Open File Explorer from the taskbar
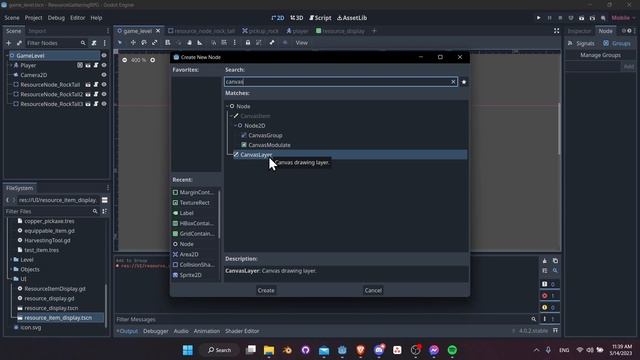The image size is (640, 360). (269, 350)
